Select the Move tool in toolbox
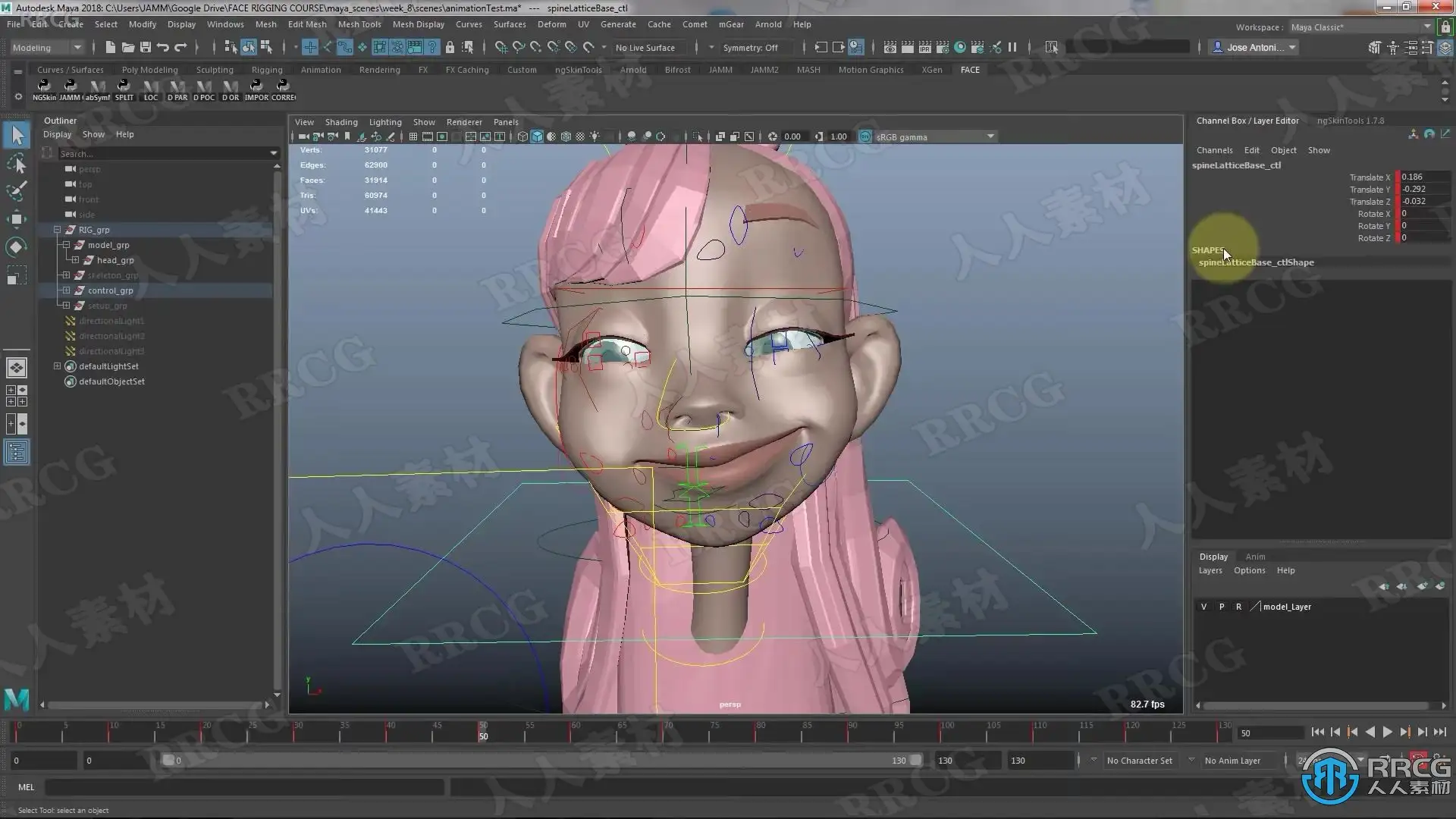This screenshot has width=1456, height=819. pyautogui.click(x=17, y=219)
